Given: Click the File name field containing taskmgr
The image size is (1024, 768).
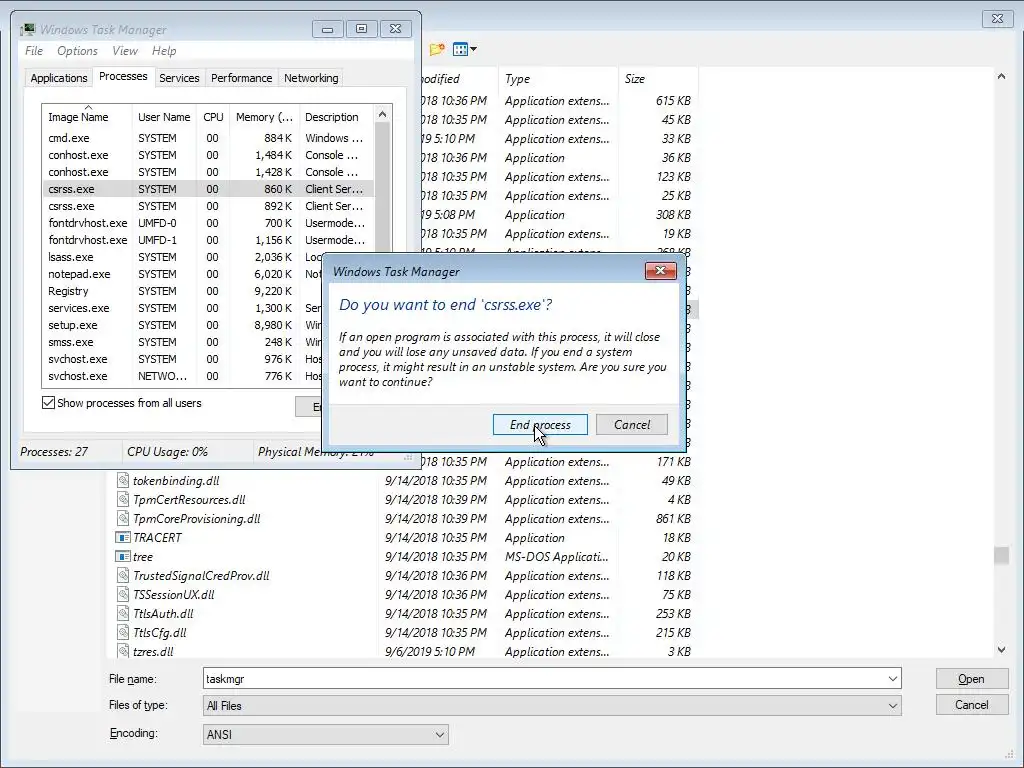Looking at the screenshot, I should pos(543,679).
